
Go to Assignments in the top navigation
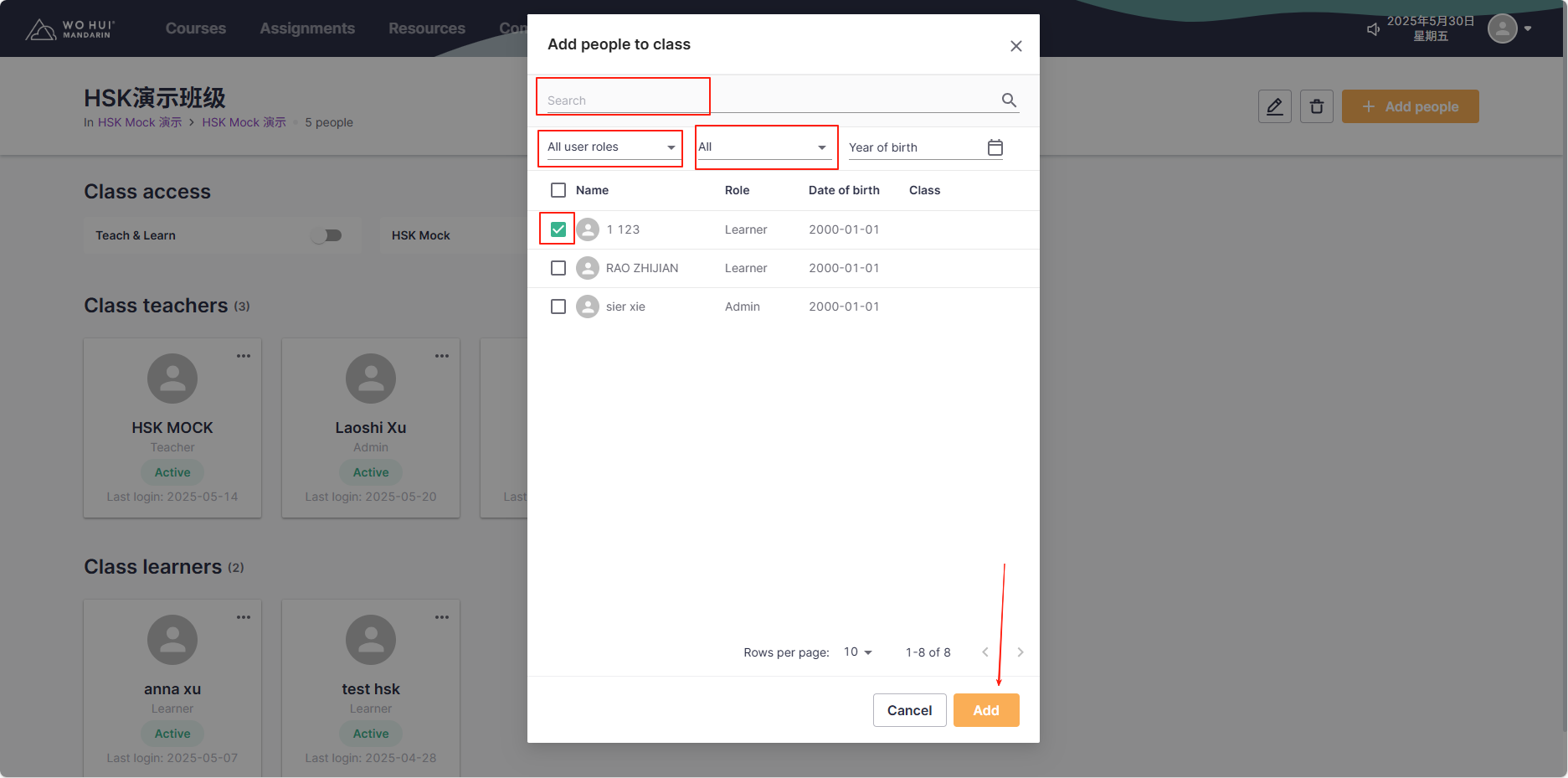(306, 28)
